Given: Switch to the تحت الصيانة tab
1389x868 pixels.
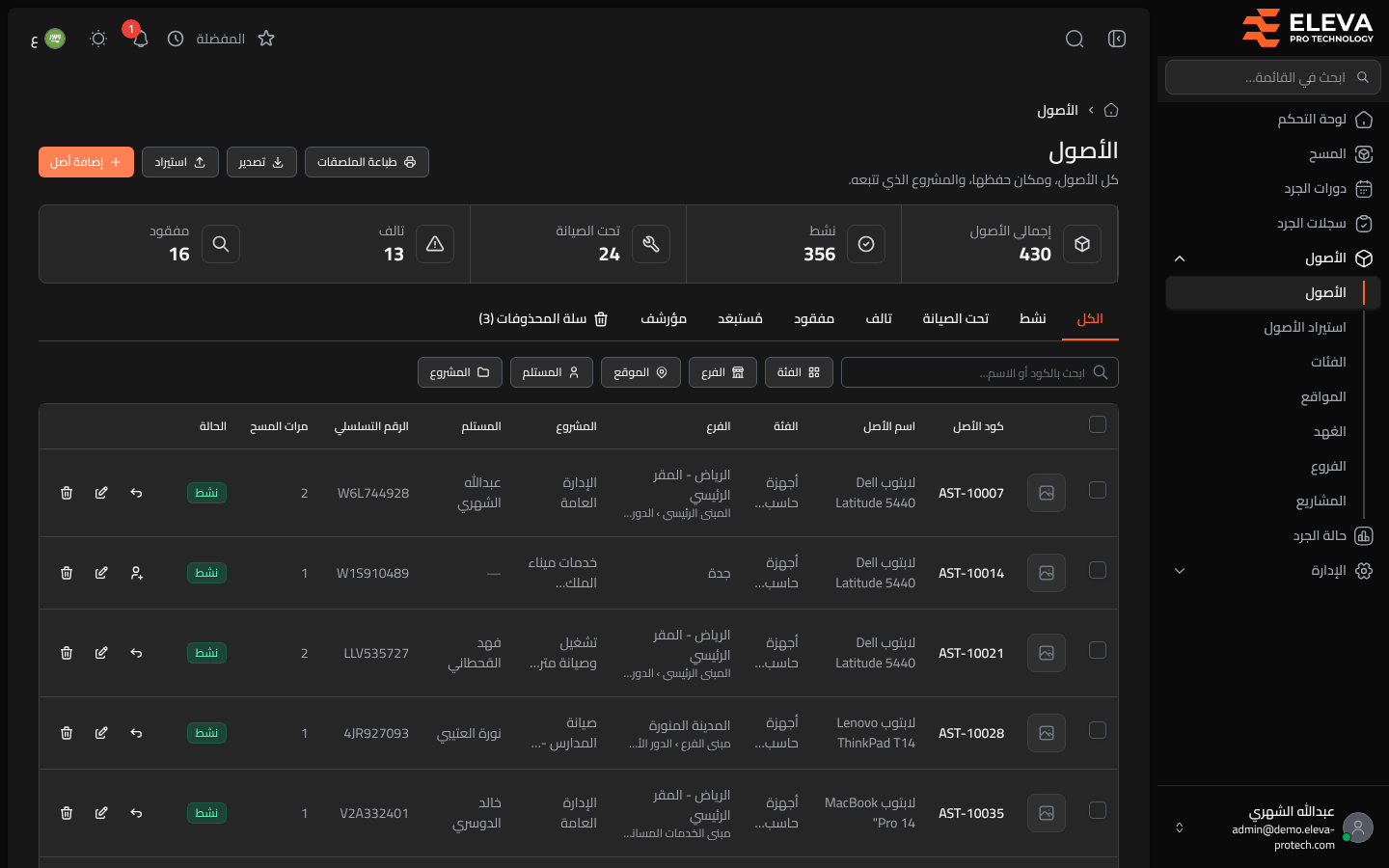Looking at the screenshot, I should tap(955, 318).
